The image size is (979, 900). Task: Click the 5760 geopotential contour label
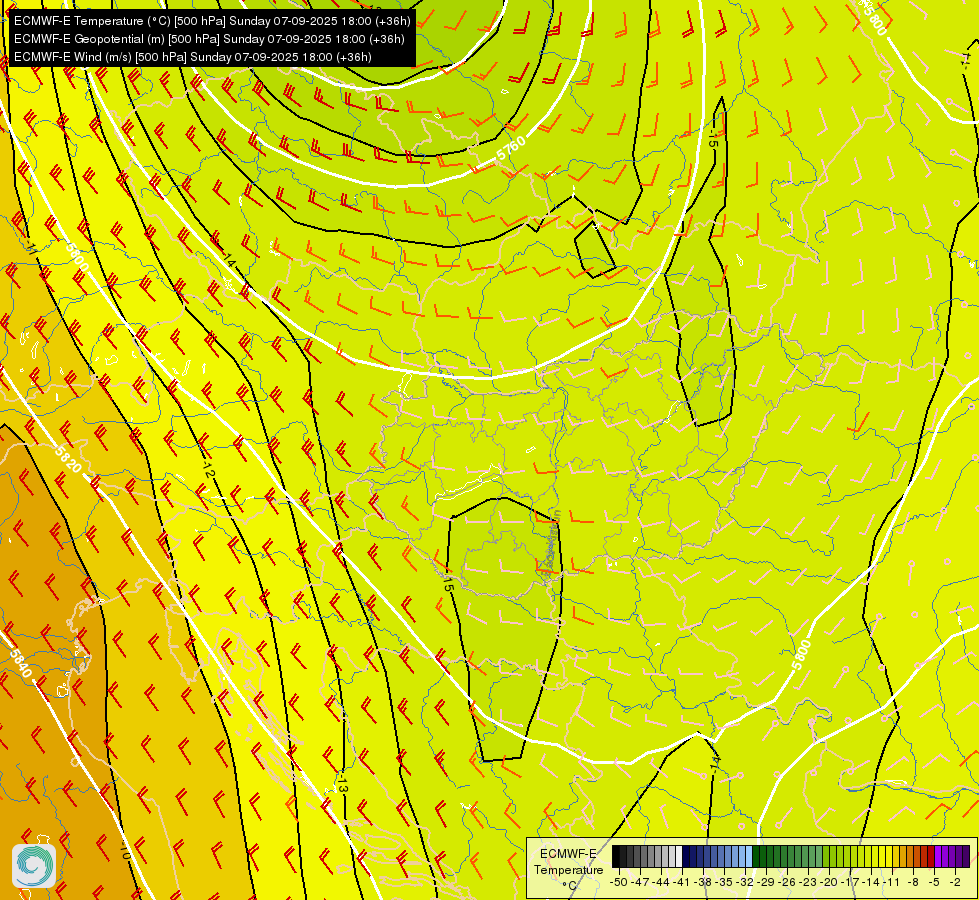click(511, 149)
